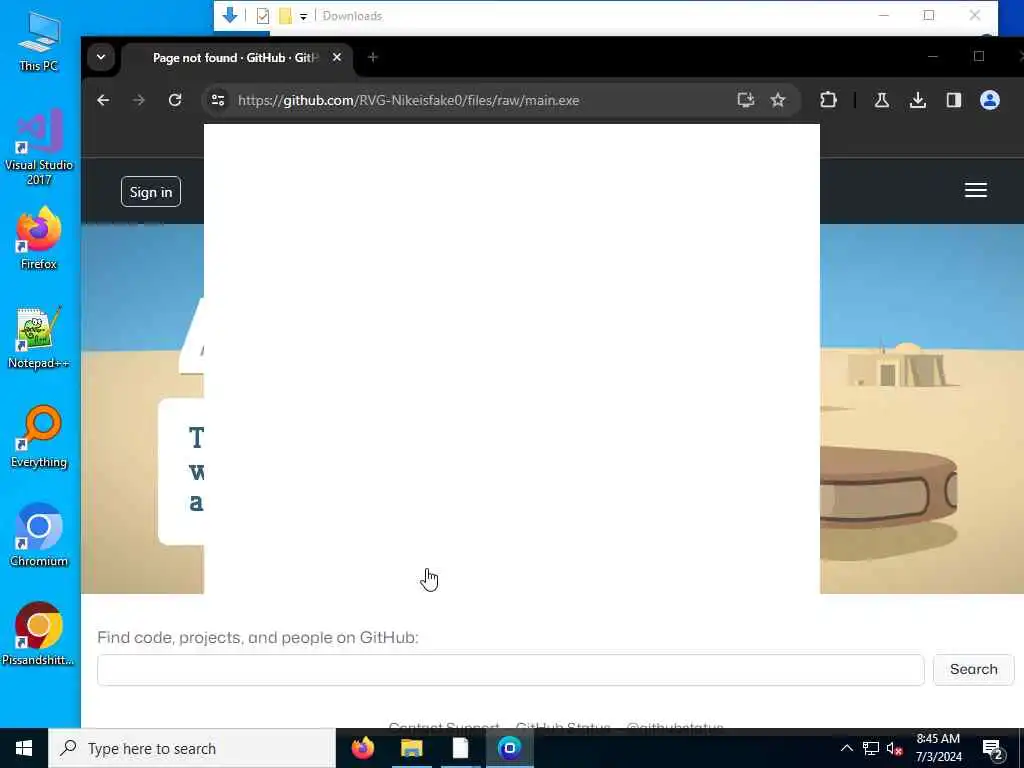Open the Windows Start menu

click(24, 748)
